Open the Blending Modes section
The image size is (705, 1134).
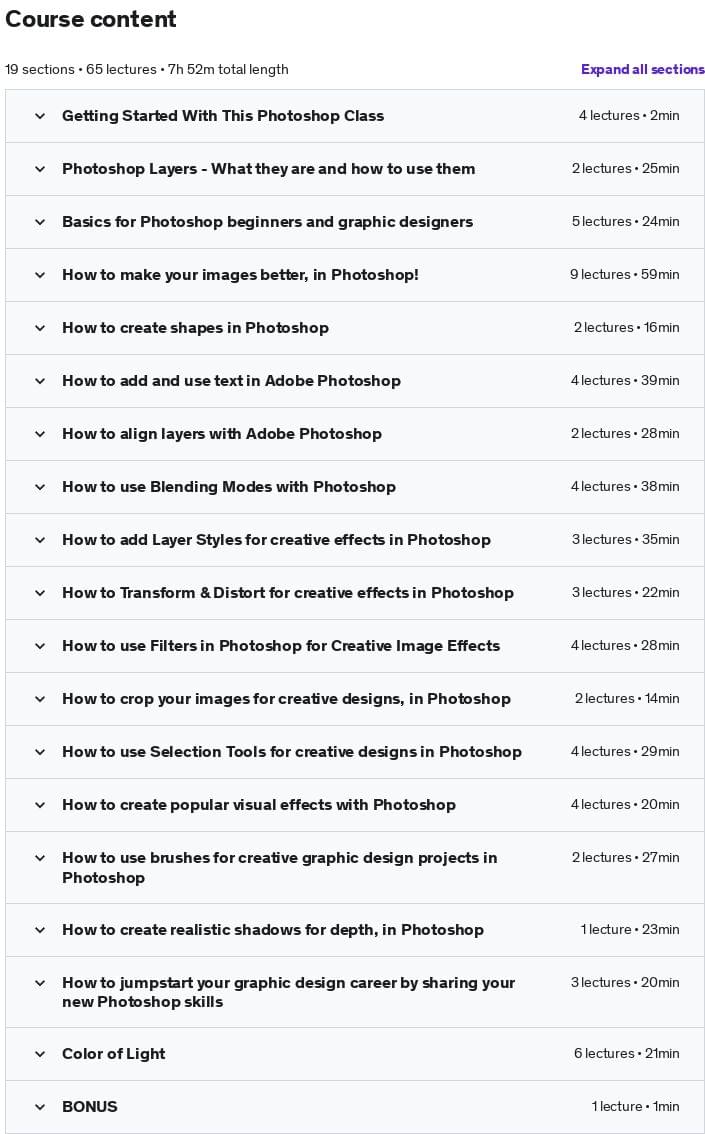click(x=228, y=487)
